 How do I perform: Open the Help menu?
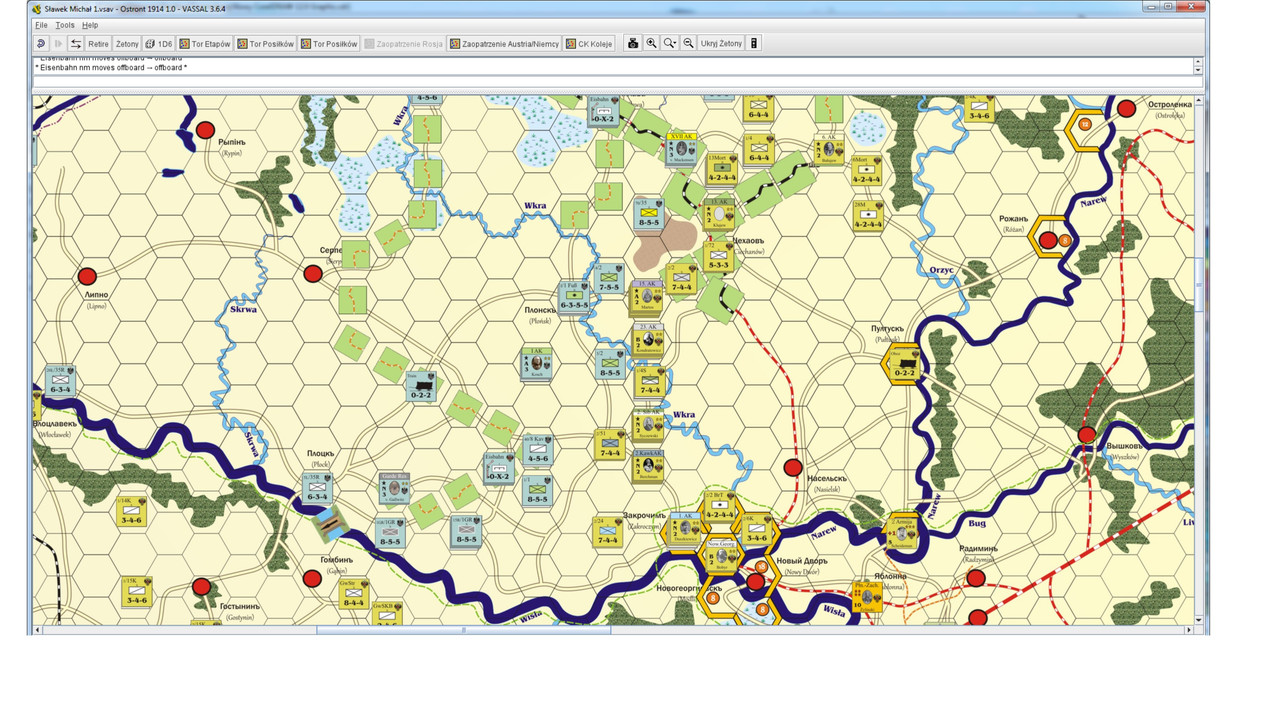pos(90,25)
